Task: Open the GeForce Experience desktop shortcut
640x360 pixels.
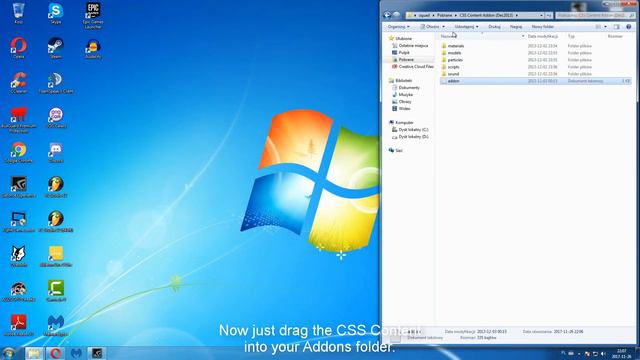Action: pyautogui.click(x=18, y=187)
